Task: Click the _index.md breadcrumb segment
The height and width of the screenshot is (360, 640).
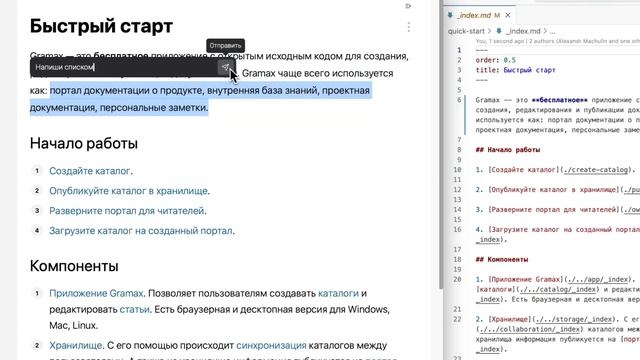Action: click(523, 31)
